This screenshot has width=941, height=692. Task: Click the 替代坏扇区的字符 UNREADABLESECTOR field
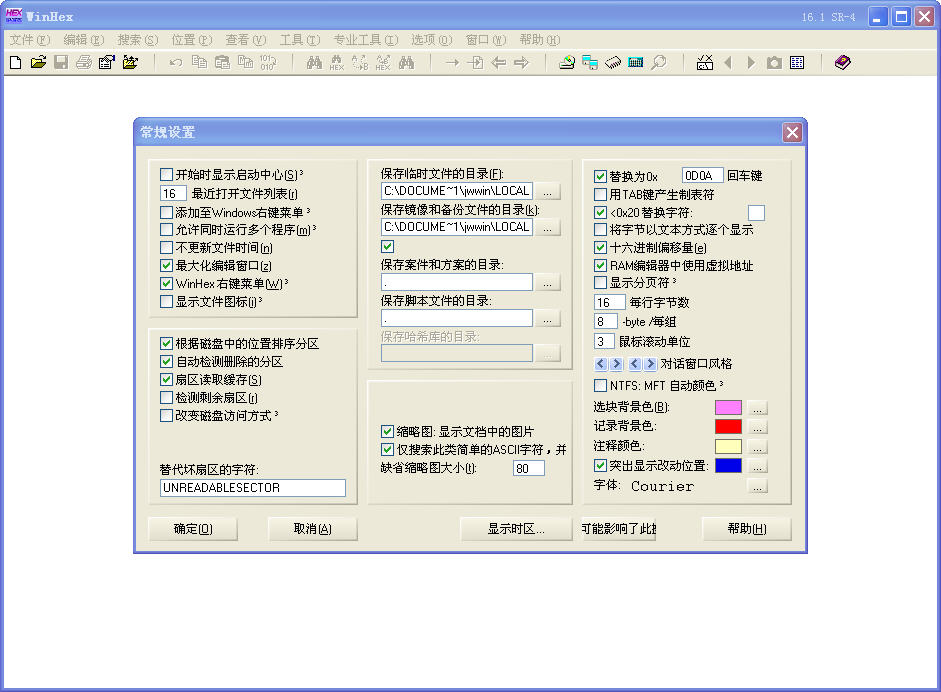click(253, 488)
